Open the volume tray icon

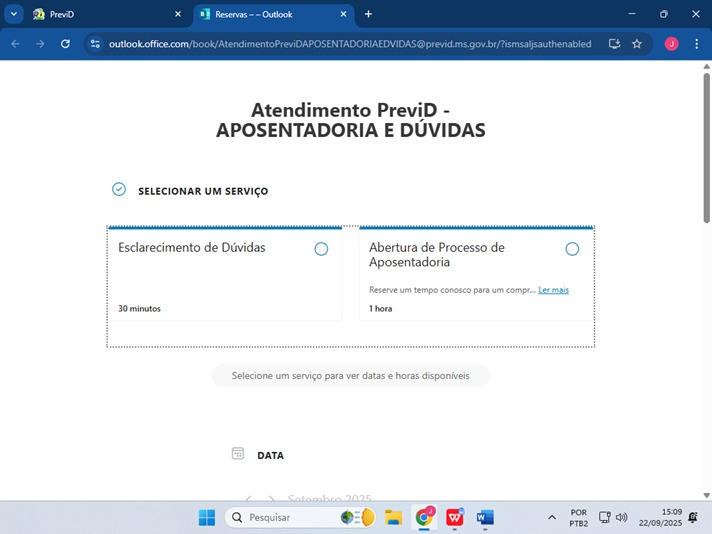pyautogui.click(x=622, y=517)
